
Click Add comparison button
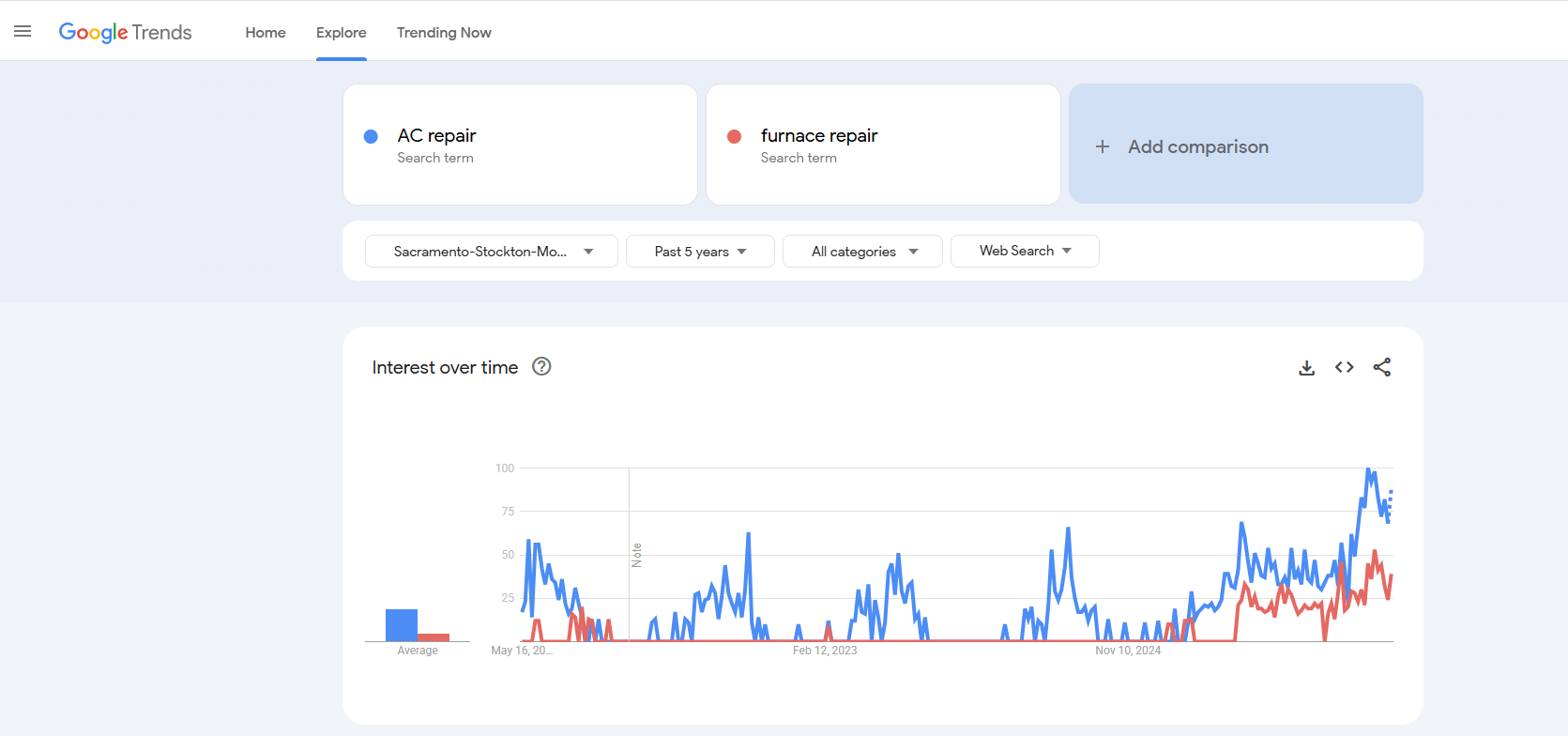point(1245,144)
